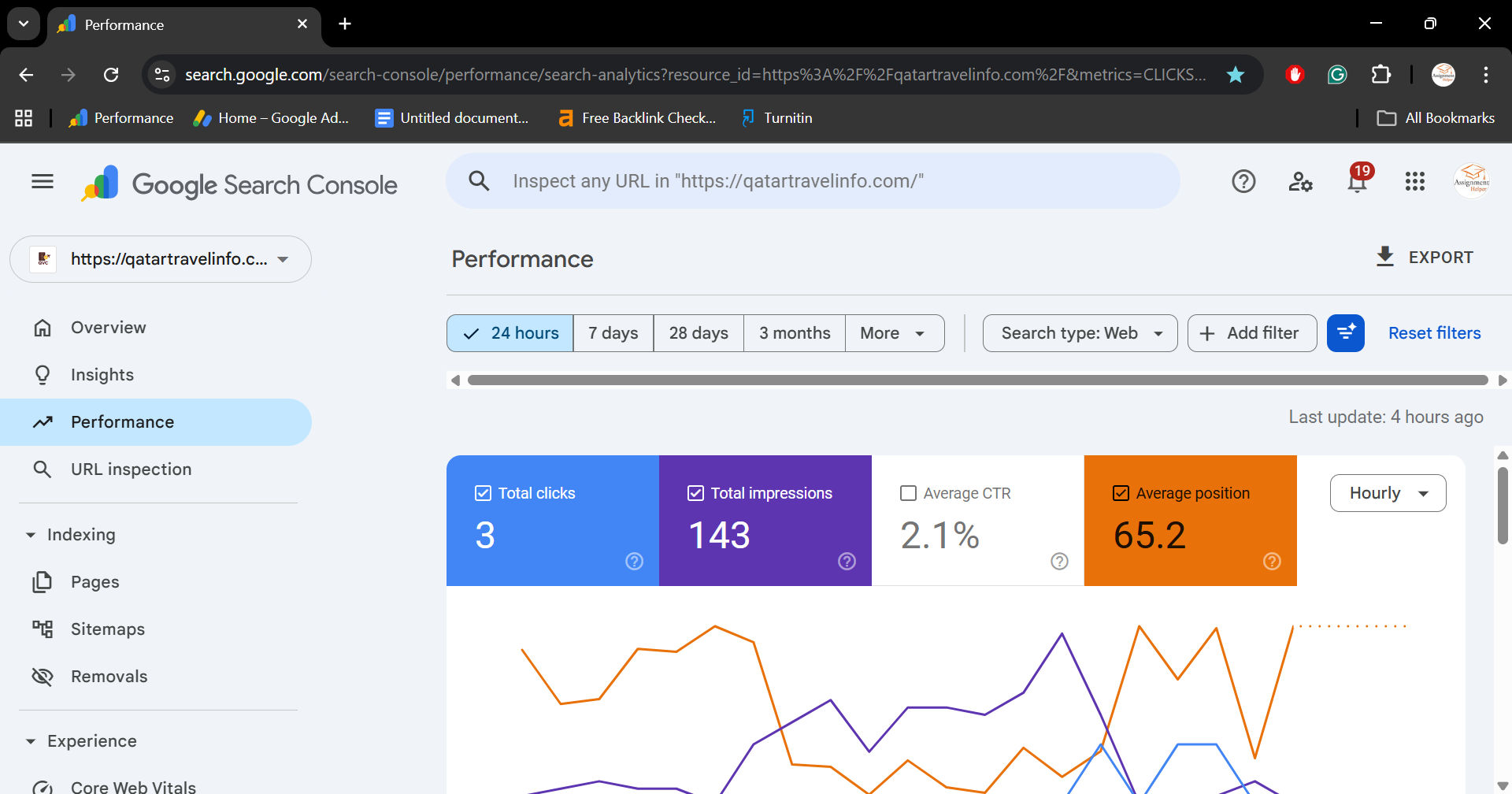Screen dimensions: 1512x794
Task: Select the 3 months date range
Action: point(795,333)
